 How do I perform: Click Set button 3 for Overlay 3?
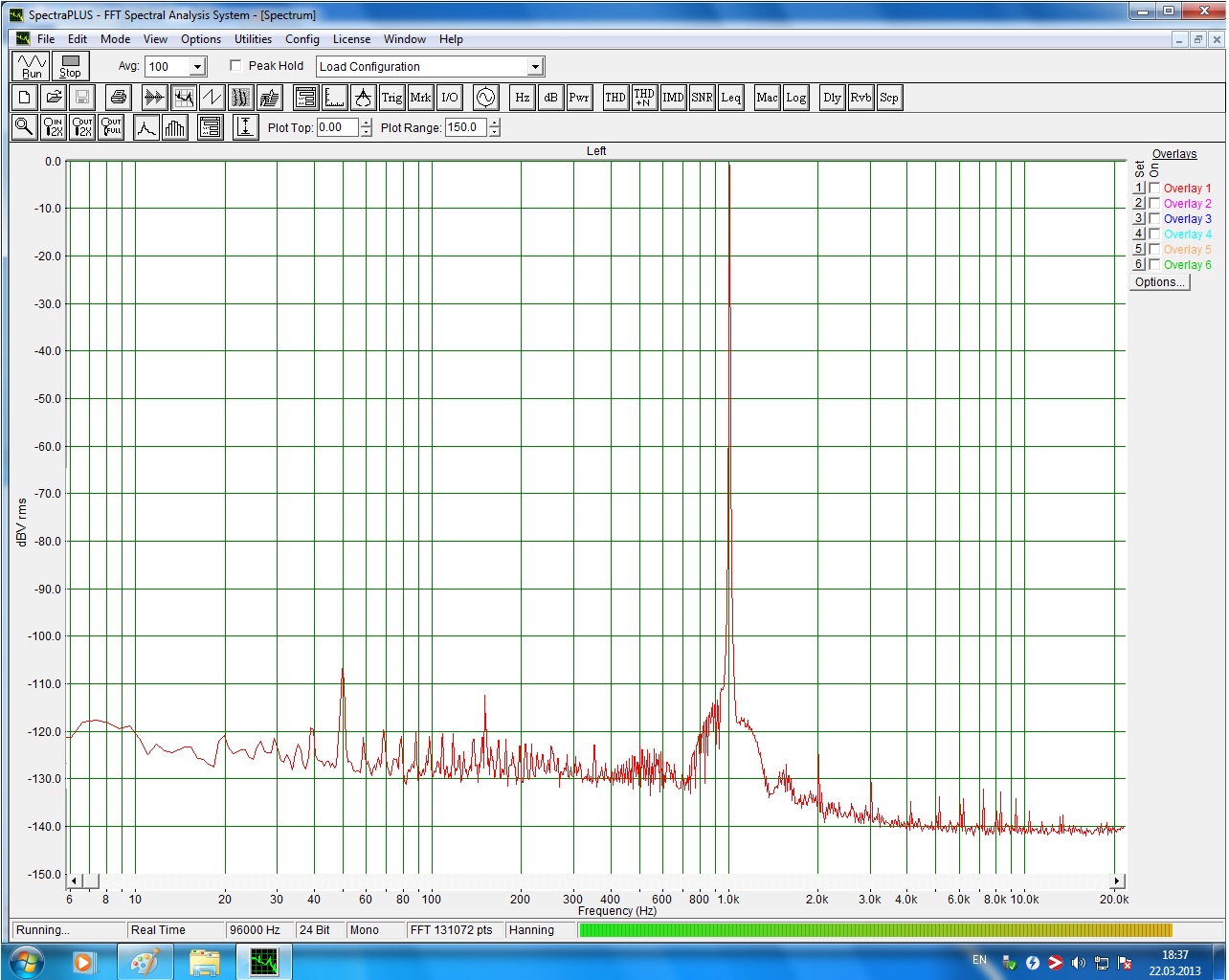coord(1139,219)
